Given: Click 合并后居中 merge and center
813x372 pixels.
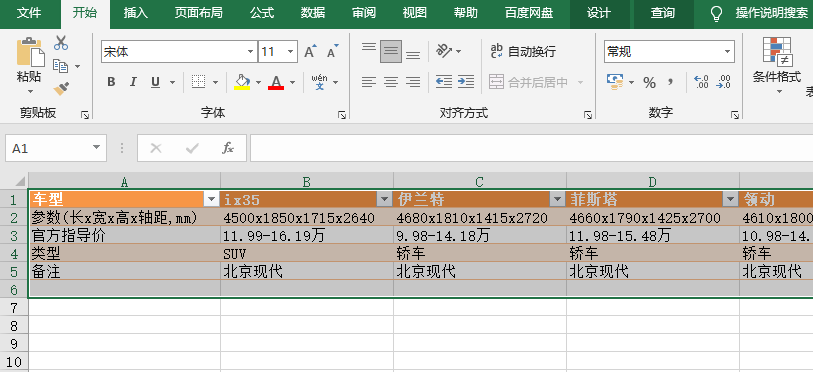Looking at the screenshot, I should 528,82.
